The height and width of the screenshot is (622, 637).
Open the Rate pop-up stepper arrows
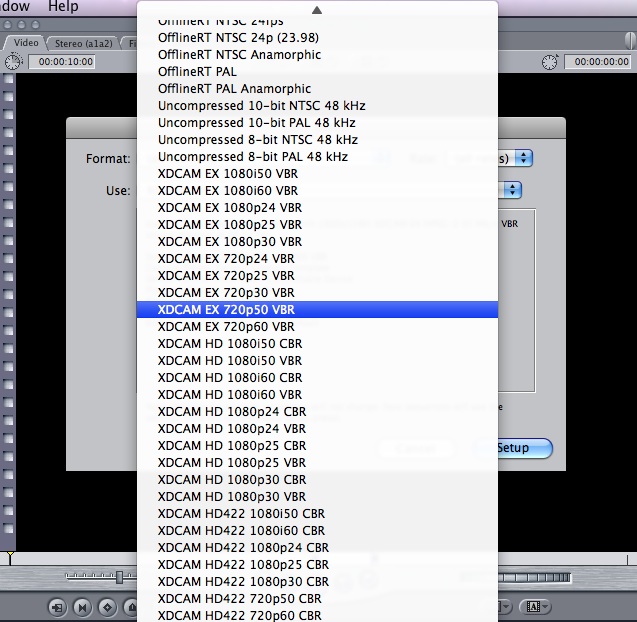point(524,158)
